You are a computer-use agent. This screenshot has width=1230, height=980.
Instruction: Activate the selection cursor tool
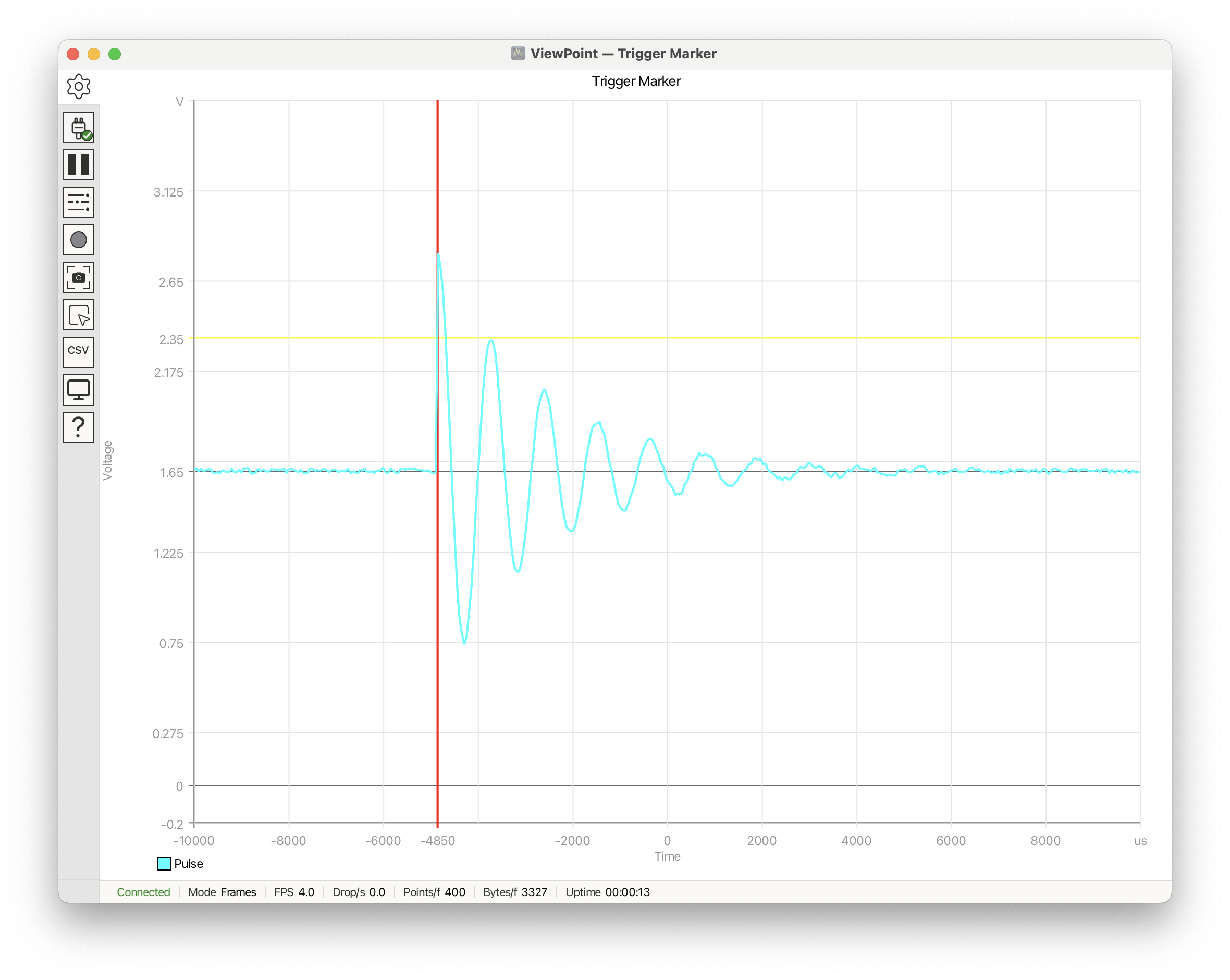coord(78,315)
